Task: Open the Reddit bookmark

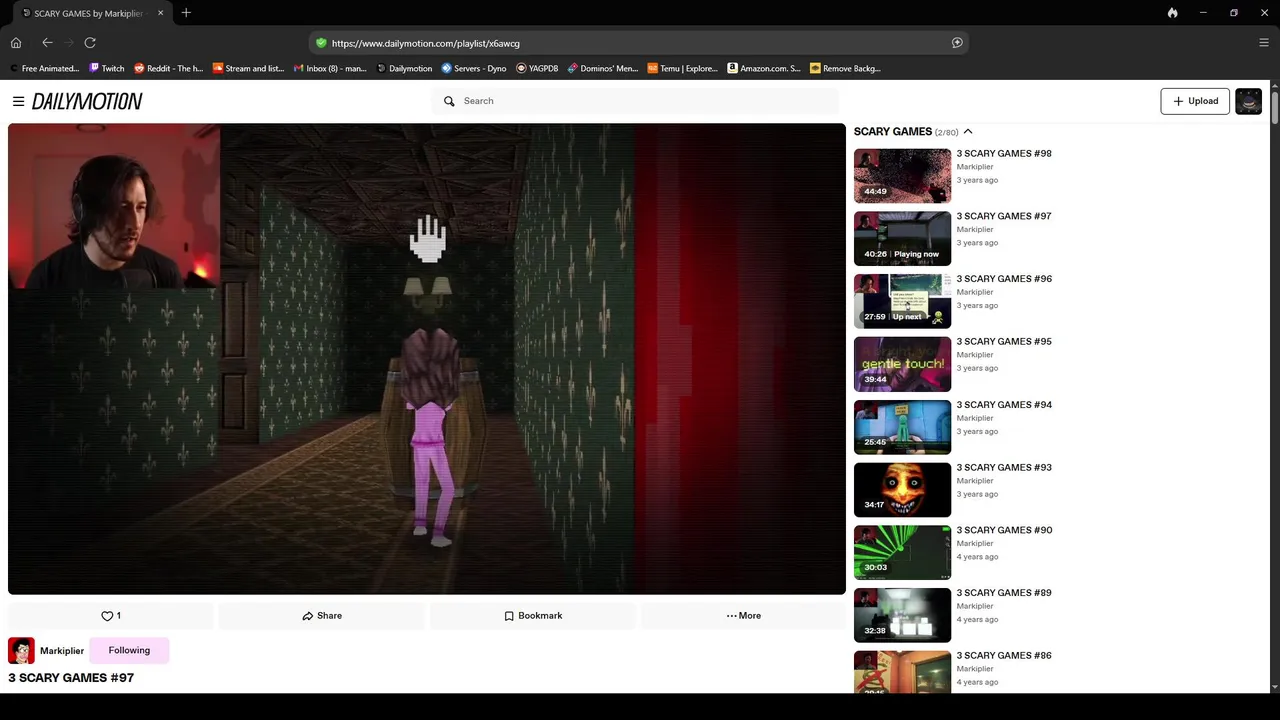Action: (x=168, y=69)
